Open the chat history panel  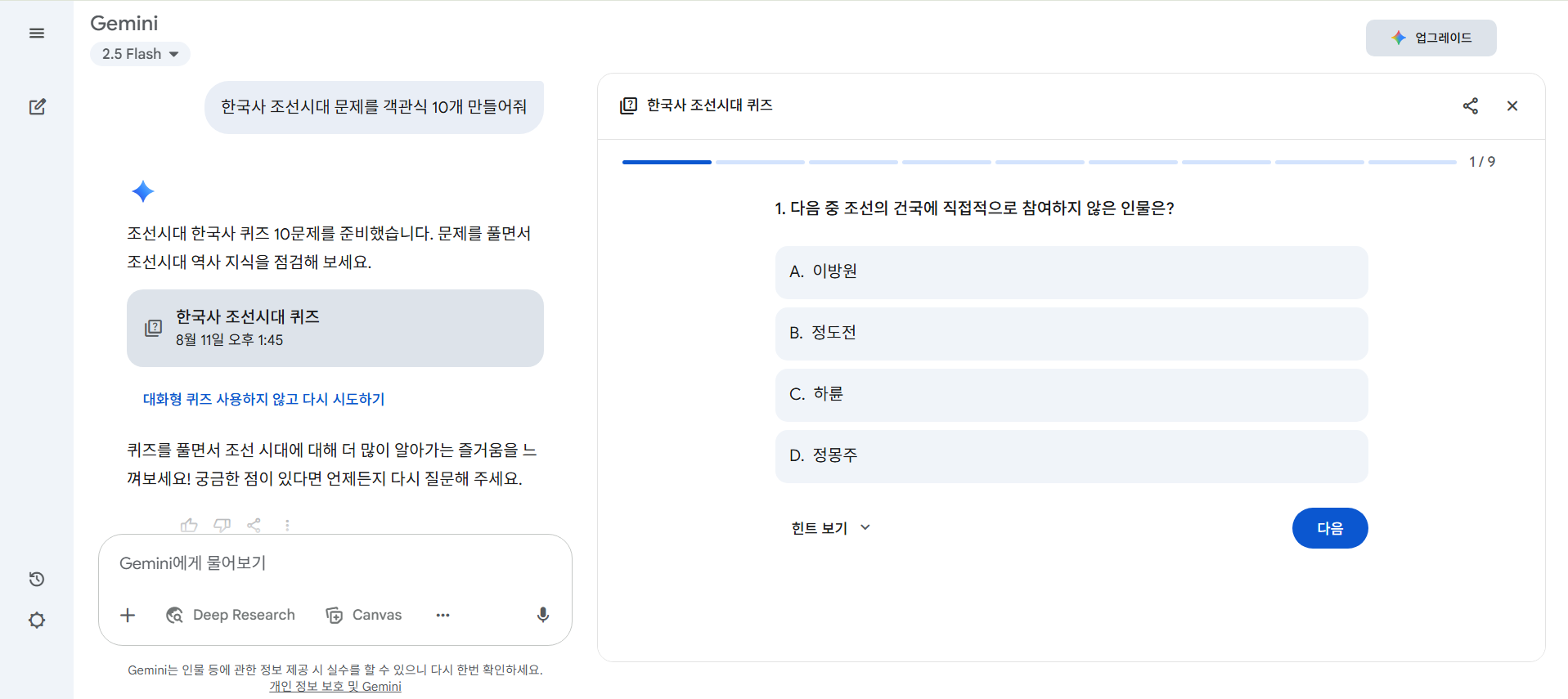(x=37, y=579)
